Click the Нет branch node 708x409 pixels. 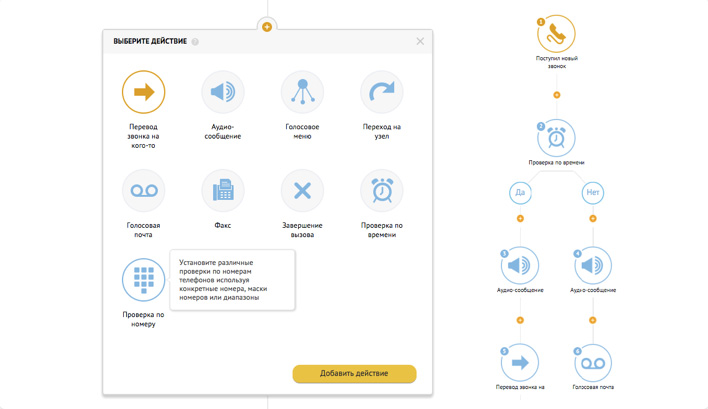pyautogui.click(x=593, y=192)
